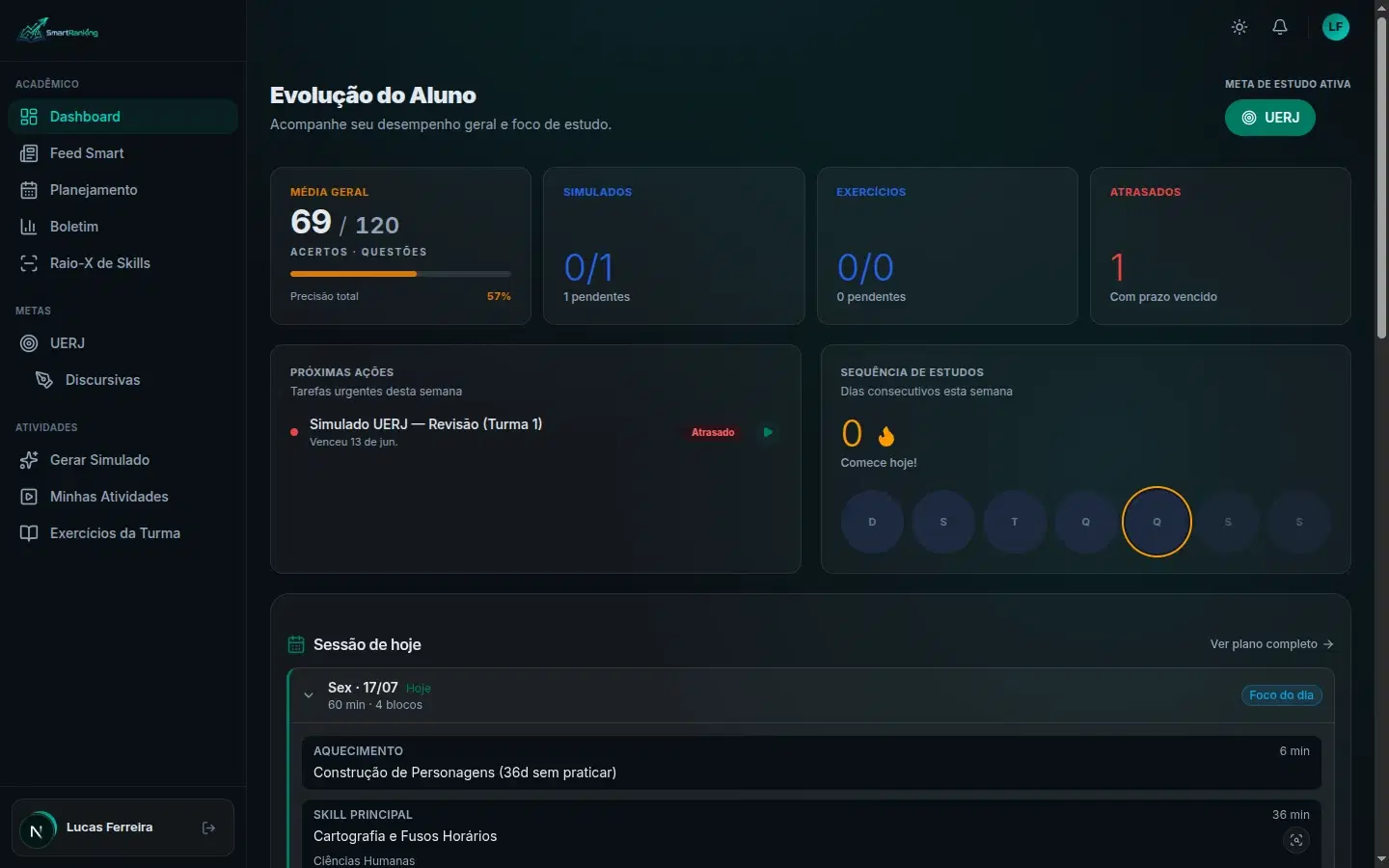Click the Raio-X scan icon

click(x=29, y=263)
